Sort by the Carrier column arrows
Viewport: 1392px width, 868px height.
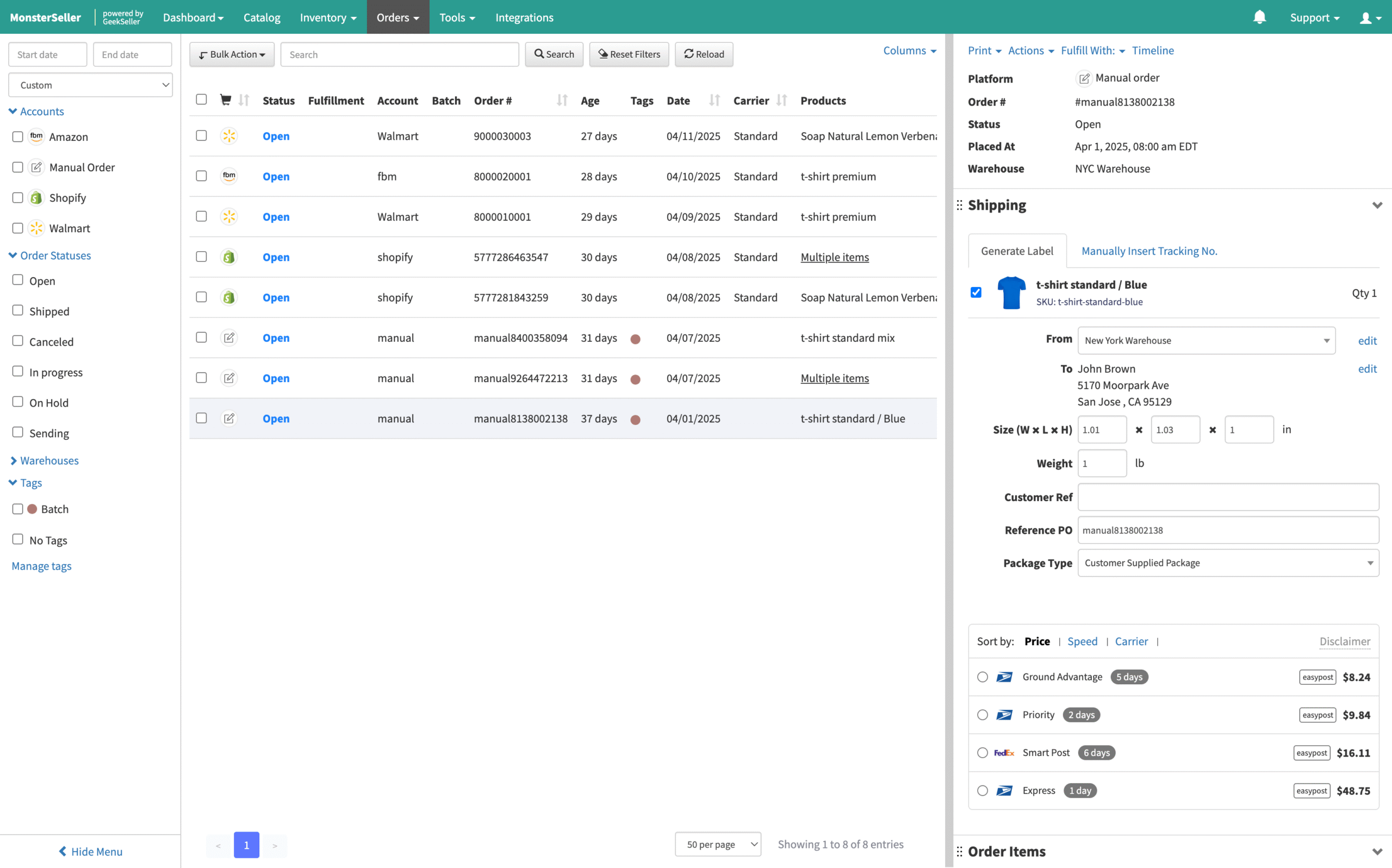(x=781, y=101)
